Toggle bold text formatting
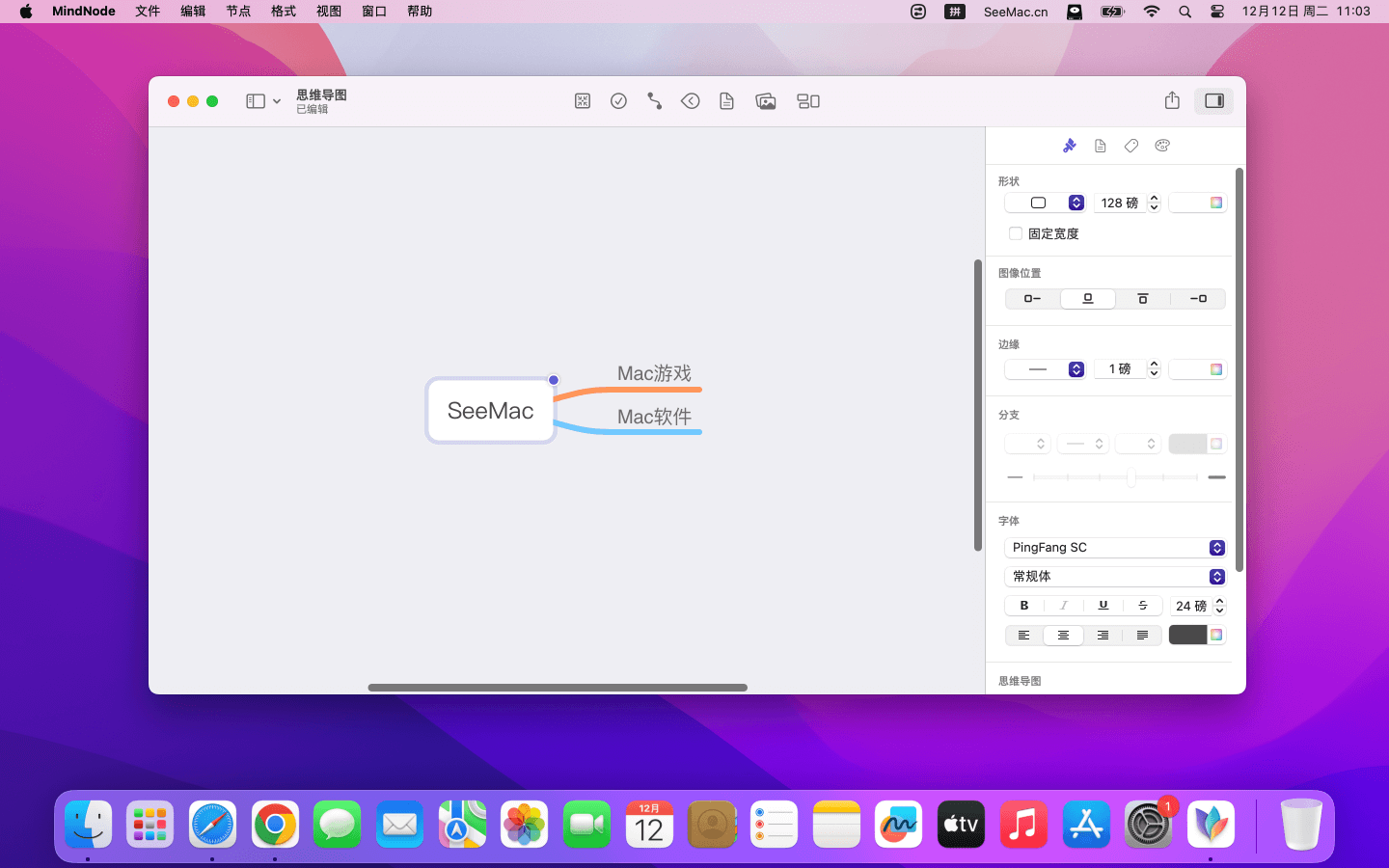 [x=1024, y=606]
